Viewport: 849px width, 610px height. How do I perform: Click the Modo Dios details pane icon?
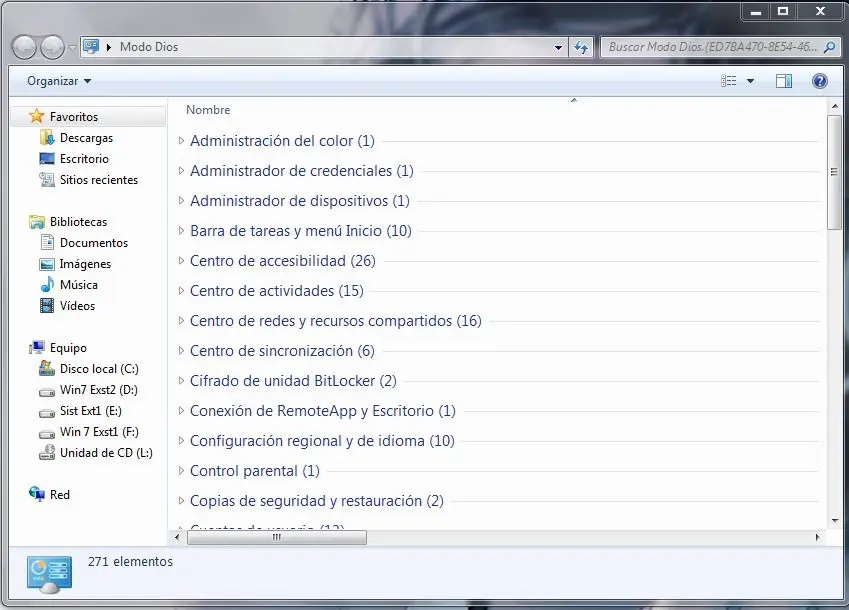pos(49,574)
